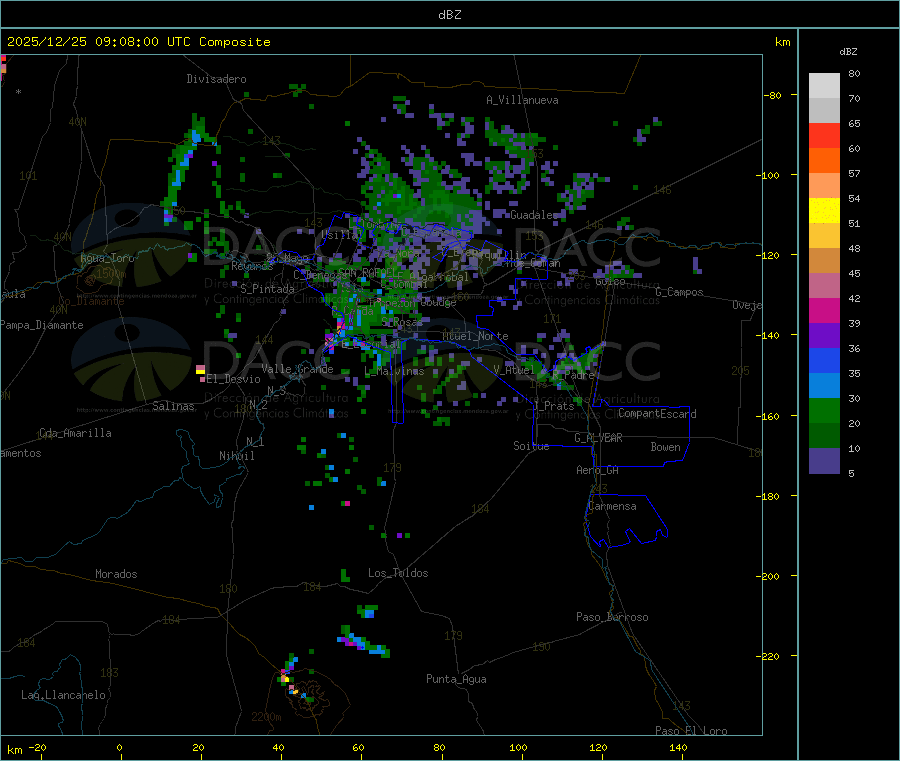900x761 pixels.
Task: Click the Lag.Llancanelo label
Action: [x=63, y=695]
